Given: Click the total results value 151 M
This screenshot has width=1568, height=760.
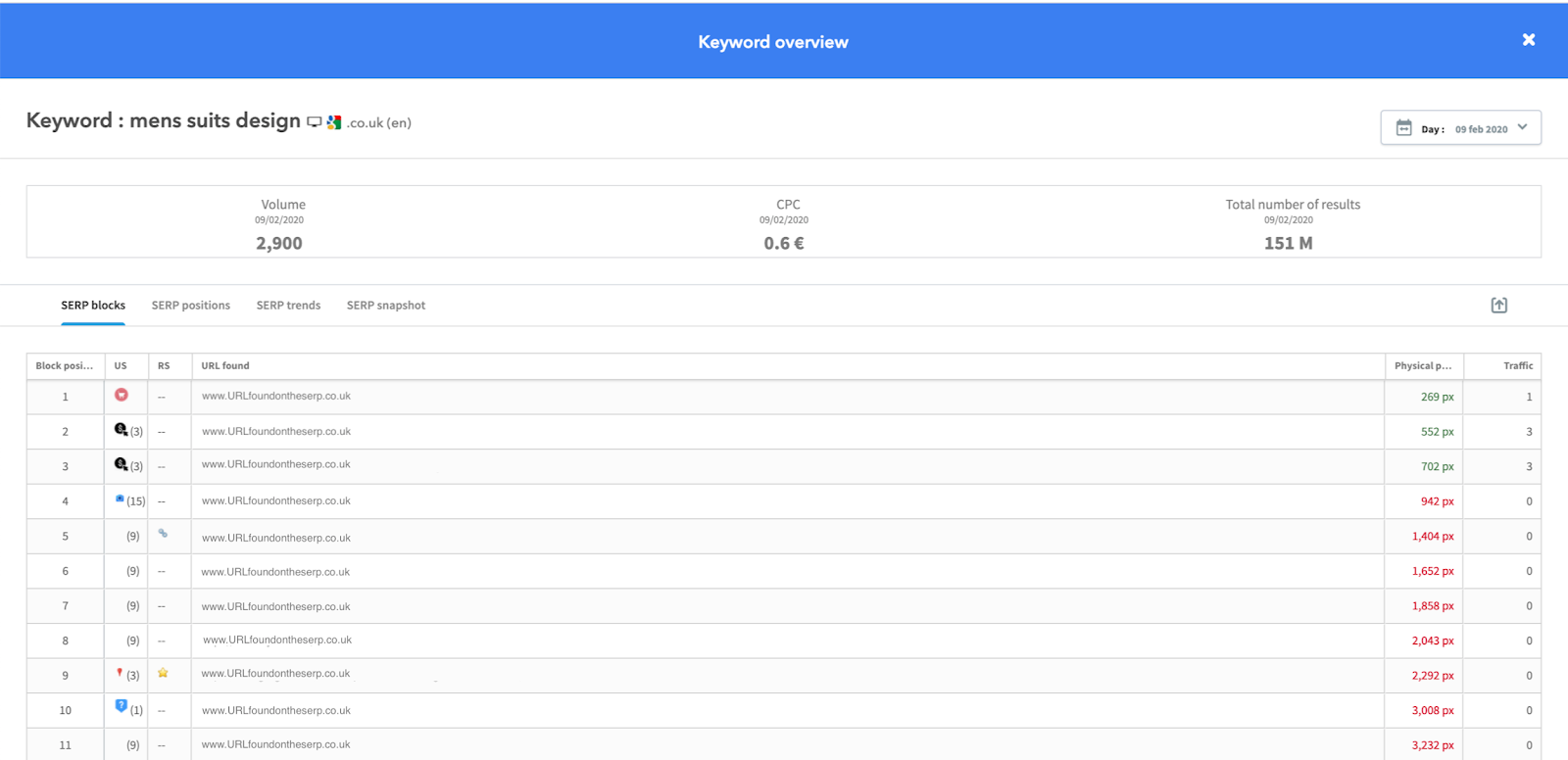Looking at the screenshot, I should (x=1288, y=244).
